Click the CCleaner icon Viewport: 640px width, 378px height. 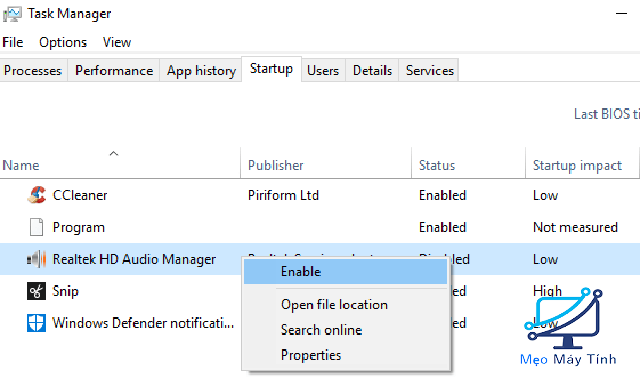36,195
